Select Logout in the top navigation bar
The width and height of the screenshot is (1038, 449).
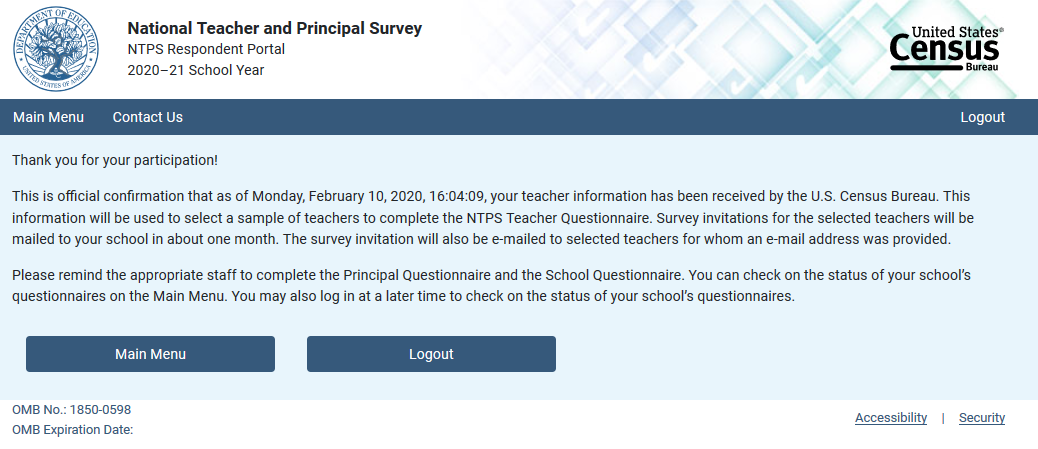[x=982, y=117]
